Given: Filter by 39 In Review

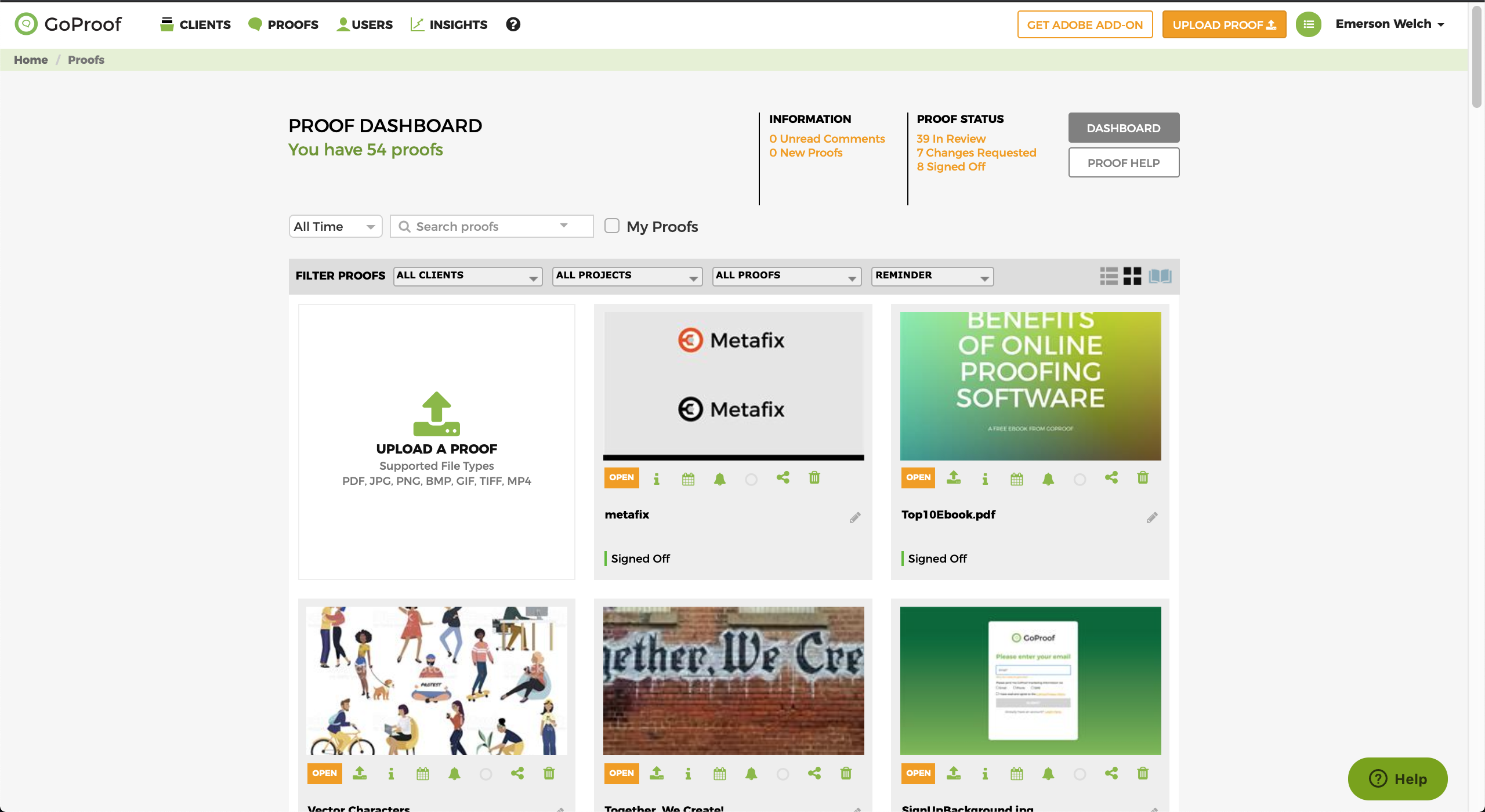Looking at the screenshot, I should point(951,139).
